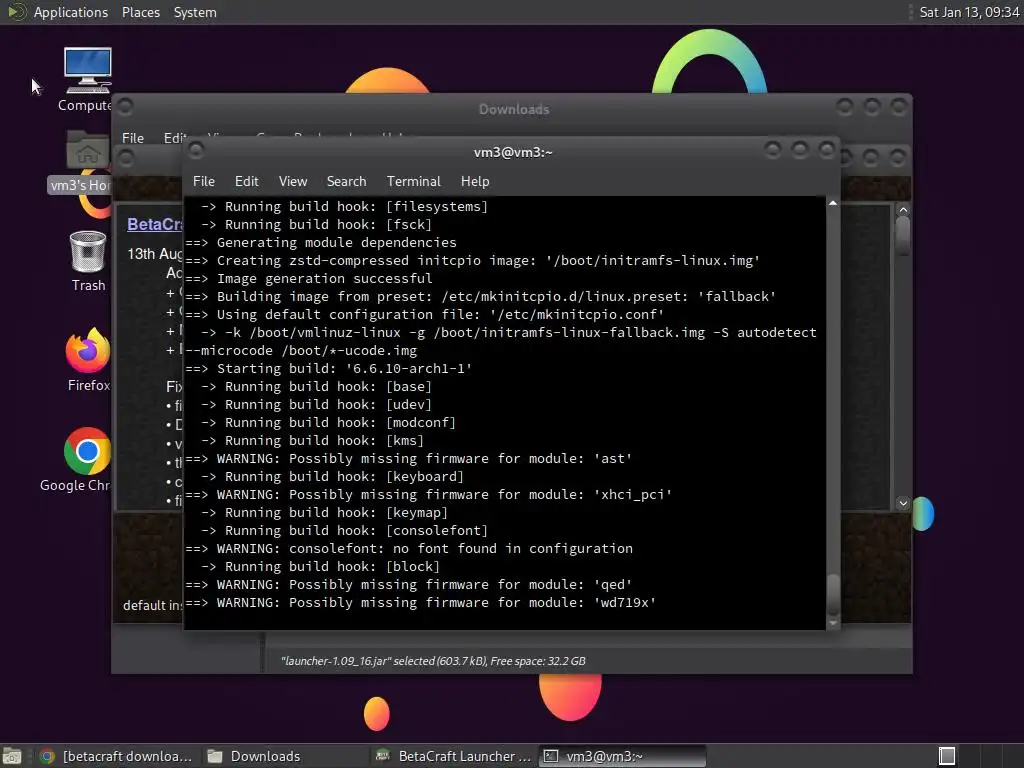1024x768 pixels.
Task: Click the show desktop icon in bottom panel
Action: point(12,756)
